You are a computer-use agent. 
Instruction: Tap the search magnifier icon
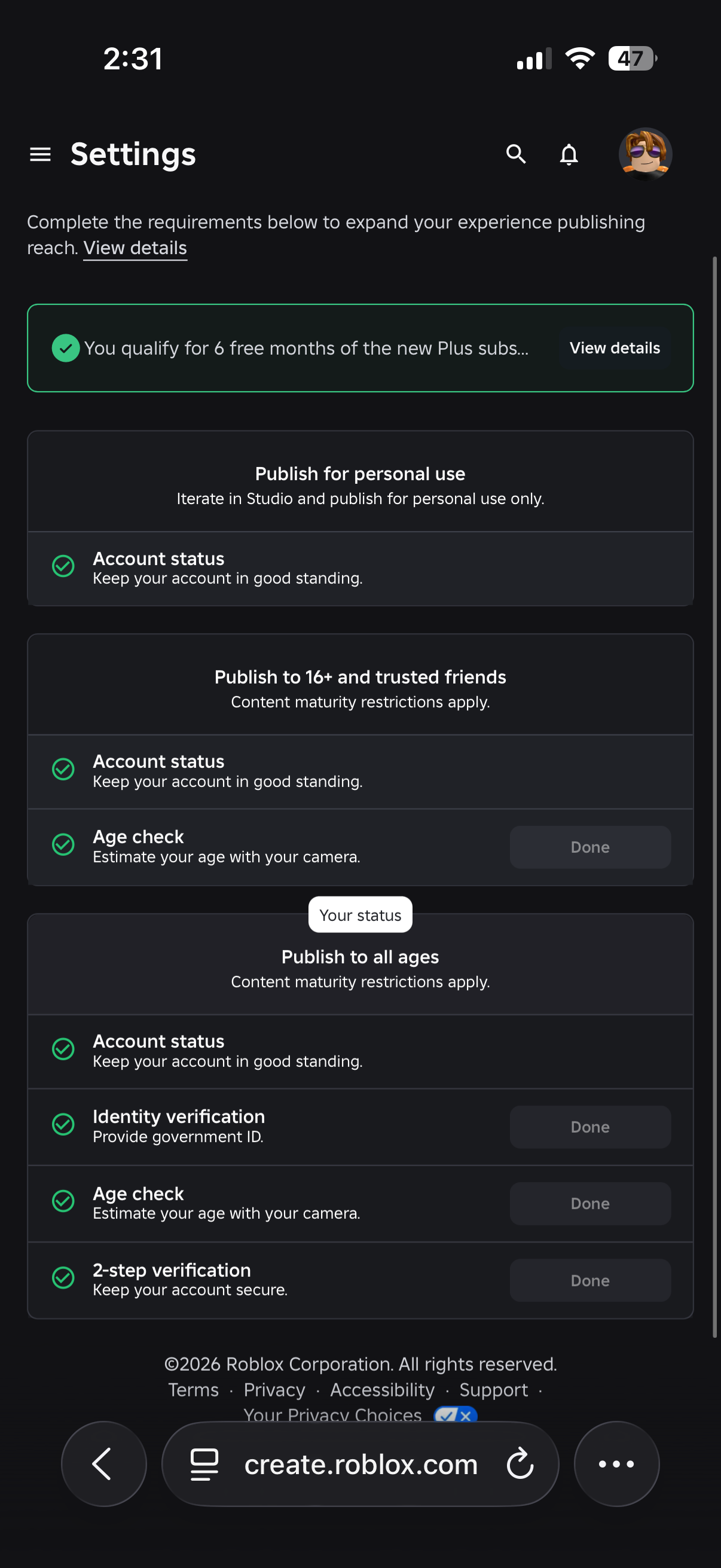[516, 154]
